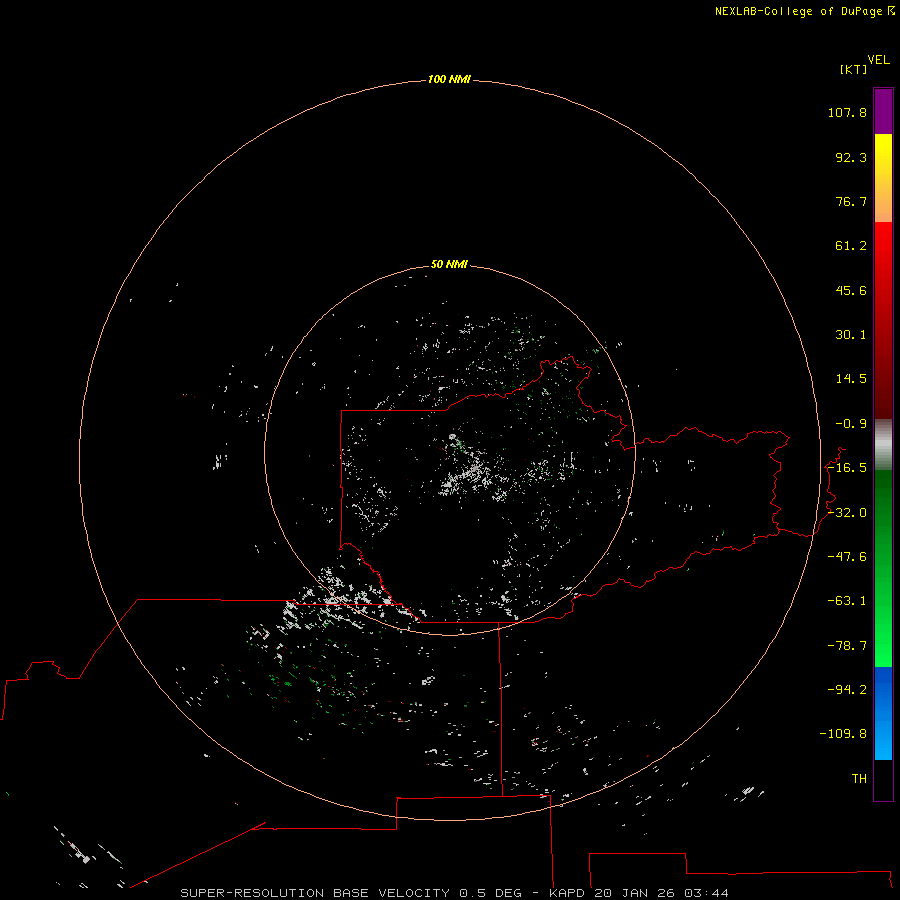Pick the black TH segment of the color bar
The height and width of the screenshot is (900, 900).
click(883, 779)
